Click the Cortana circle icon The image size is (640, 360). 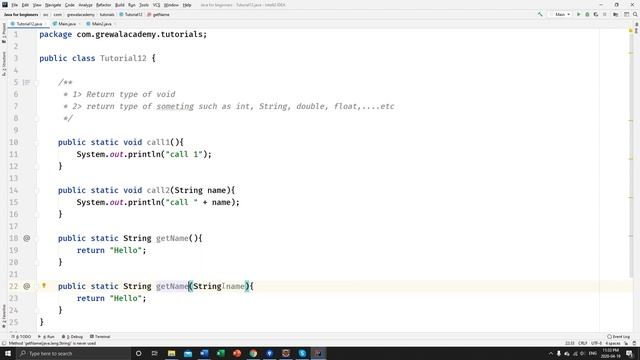pos(138,353)
